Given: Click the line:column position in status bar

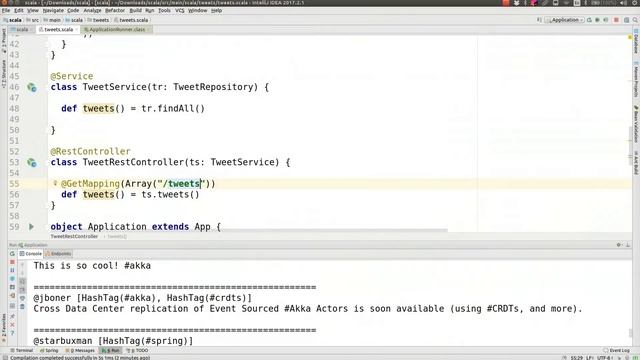Looking at the screenshot, I should (576, 358).
